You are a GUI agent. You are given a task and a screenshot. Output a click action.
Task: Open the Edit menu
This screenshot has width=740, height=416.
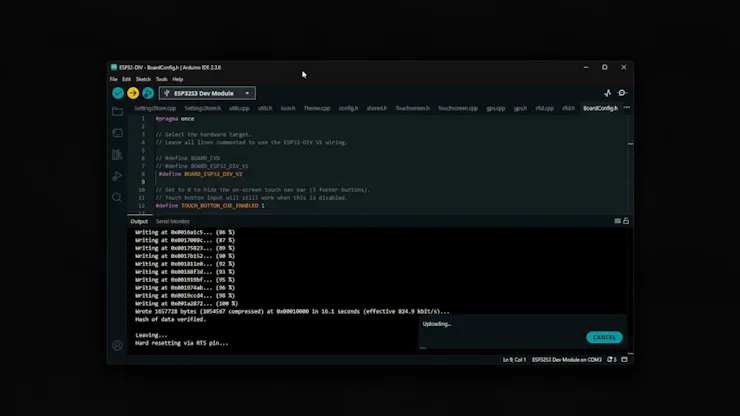coord(126,79)
